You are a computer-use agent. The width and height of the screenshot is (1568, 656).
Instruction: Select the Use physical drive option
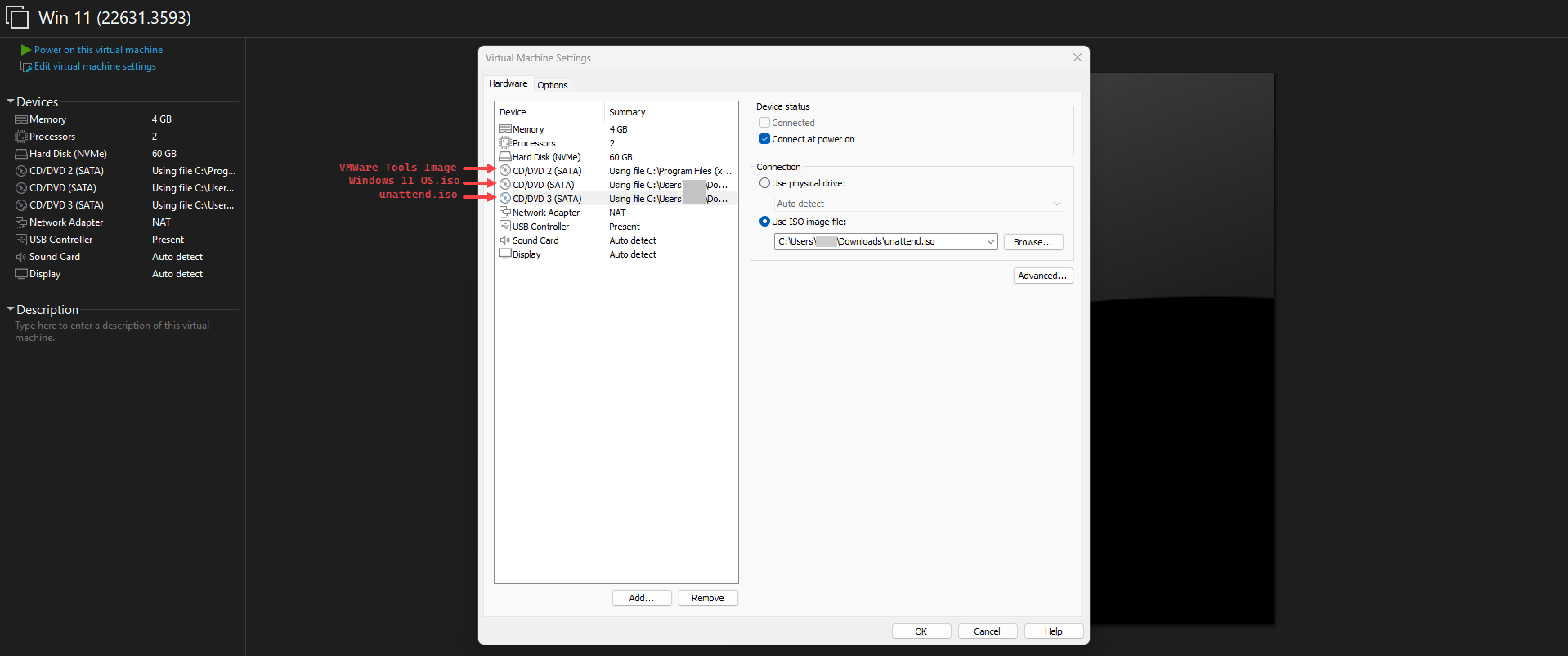(x=764, y=183)
